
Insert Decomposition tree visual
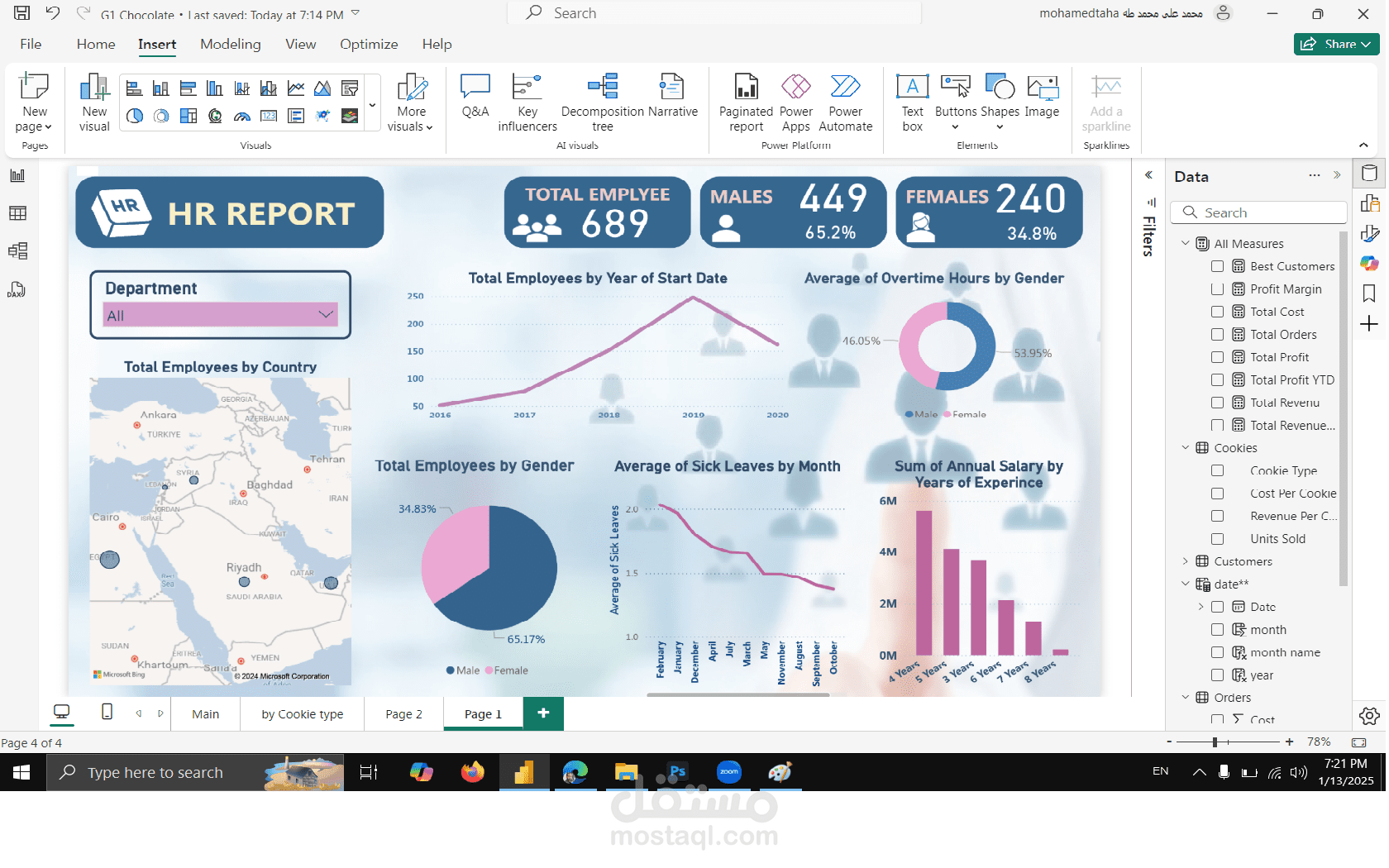pyautogui.click(x=602, y=103)
